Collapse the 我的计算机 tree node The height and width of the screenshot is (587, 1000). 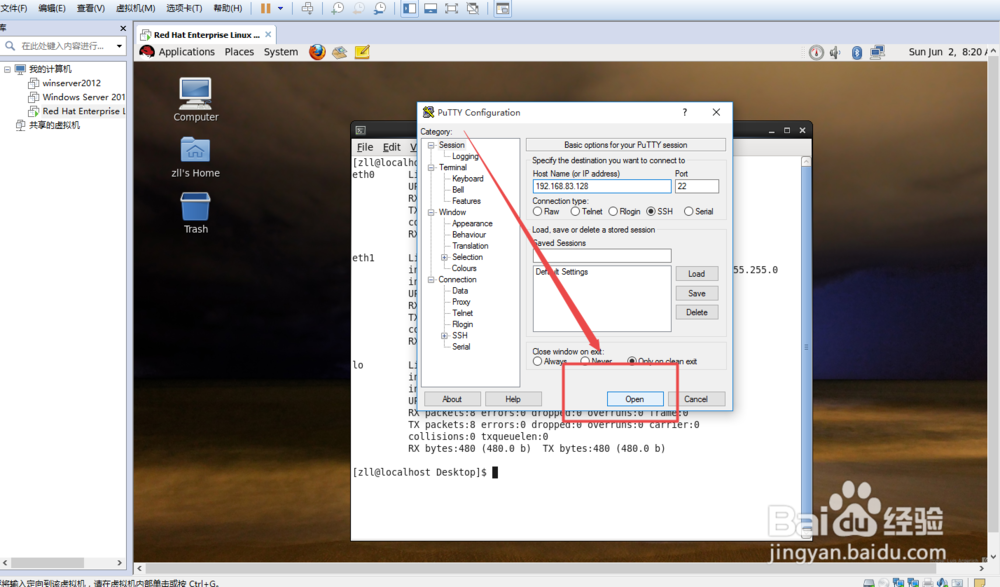coord(8,69)
